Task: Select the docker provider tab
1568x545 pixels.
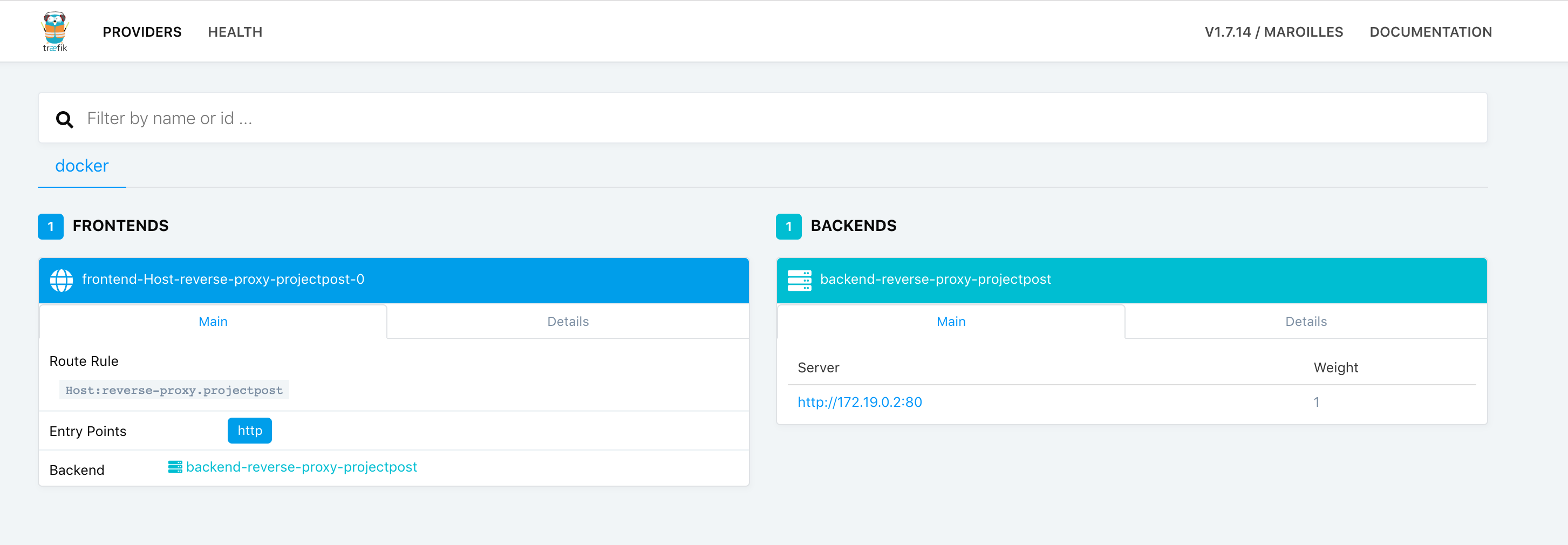Action: (x=81, y=166)
